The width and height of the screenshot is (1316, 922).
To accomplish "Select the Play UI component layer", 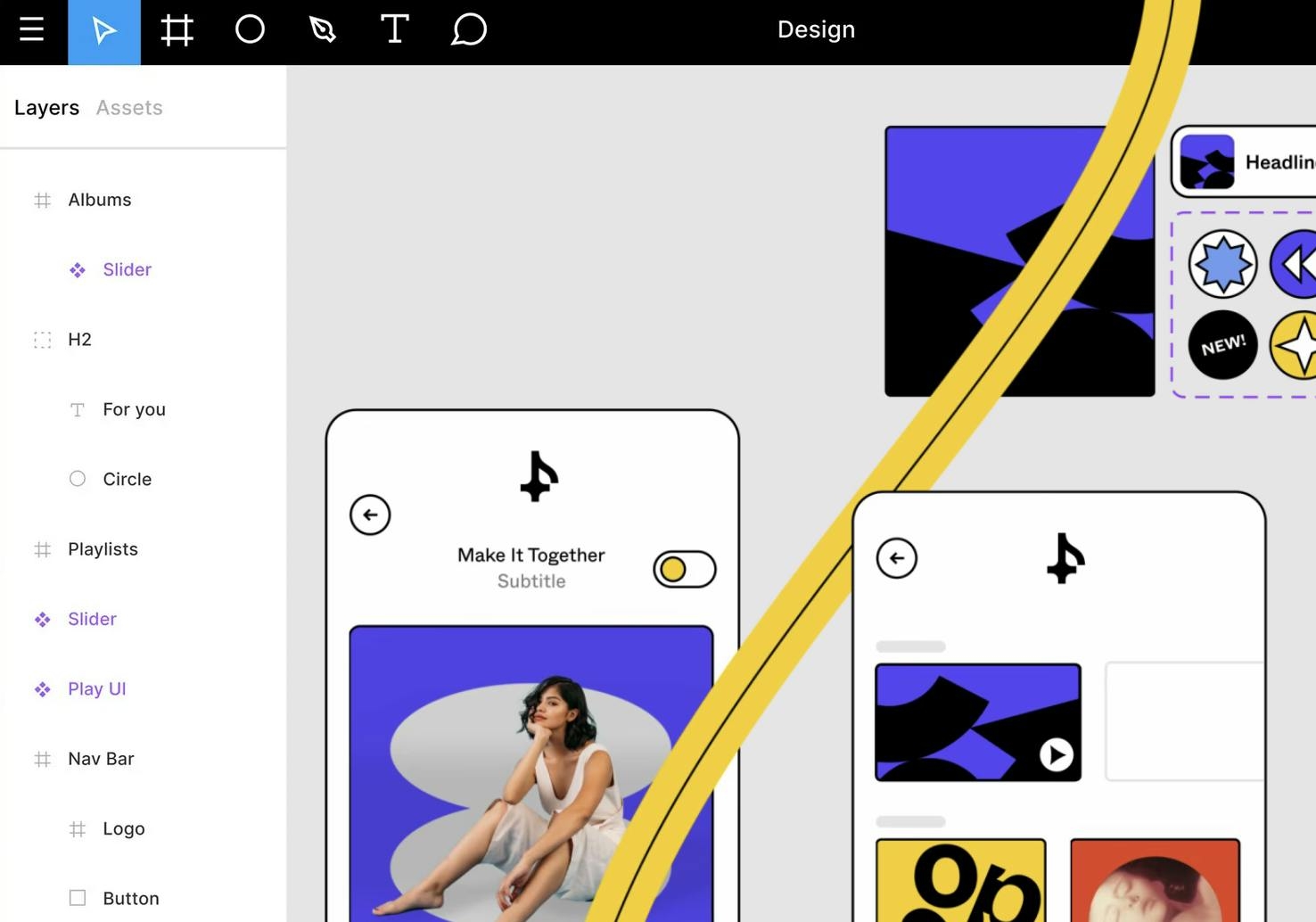I will tap(96, 689).
